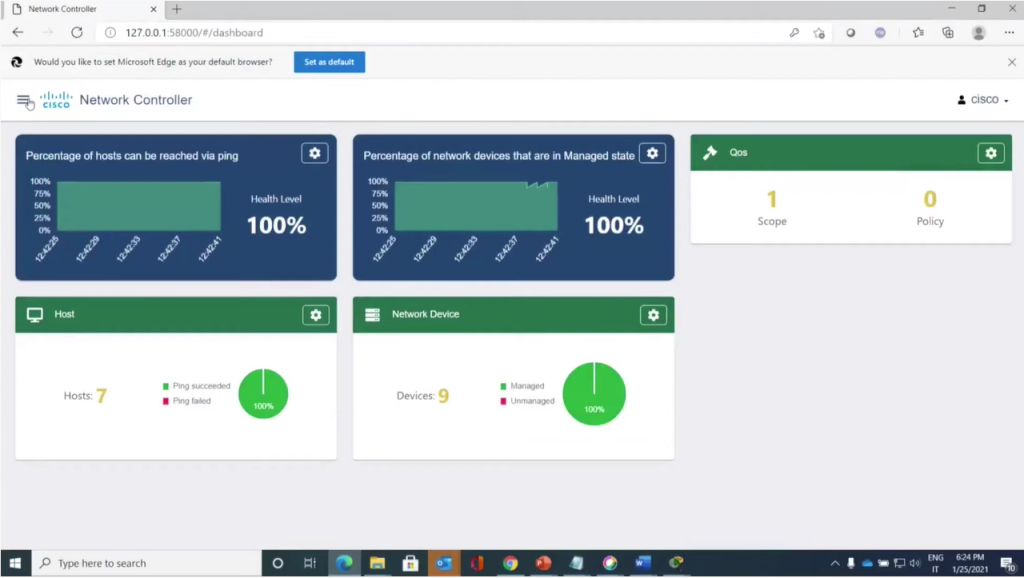Viewport: 1024px width, 578px height.
Task: Click the Network Controller title text
Action: click(x=136, y=100)
